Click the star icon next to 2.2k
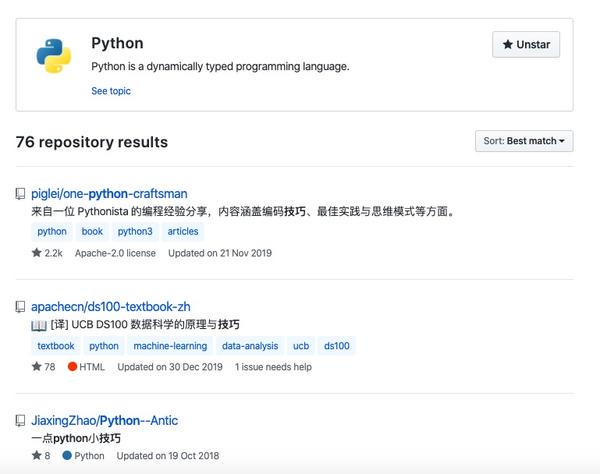Image resolution: width=600 pixels, height=474 pixels. 37,252
